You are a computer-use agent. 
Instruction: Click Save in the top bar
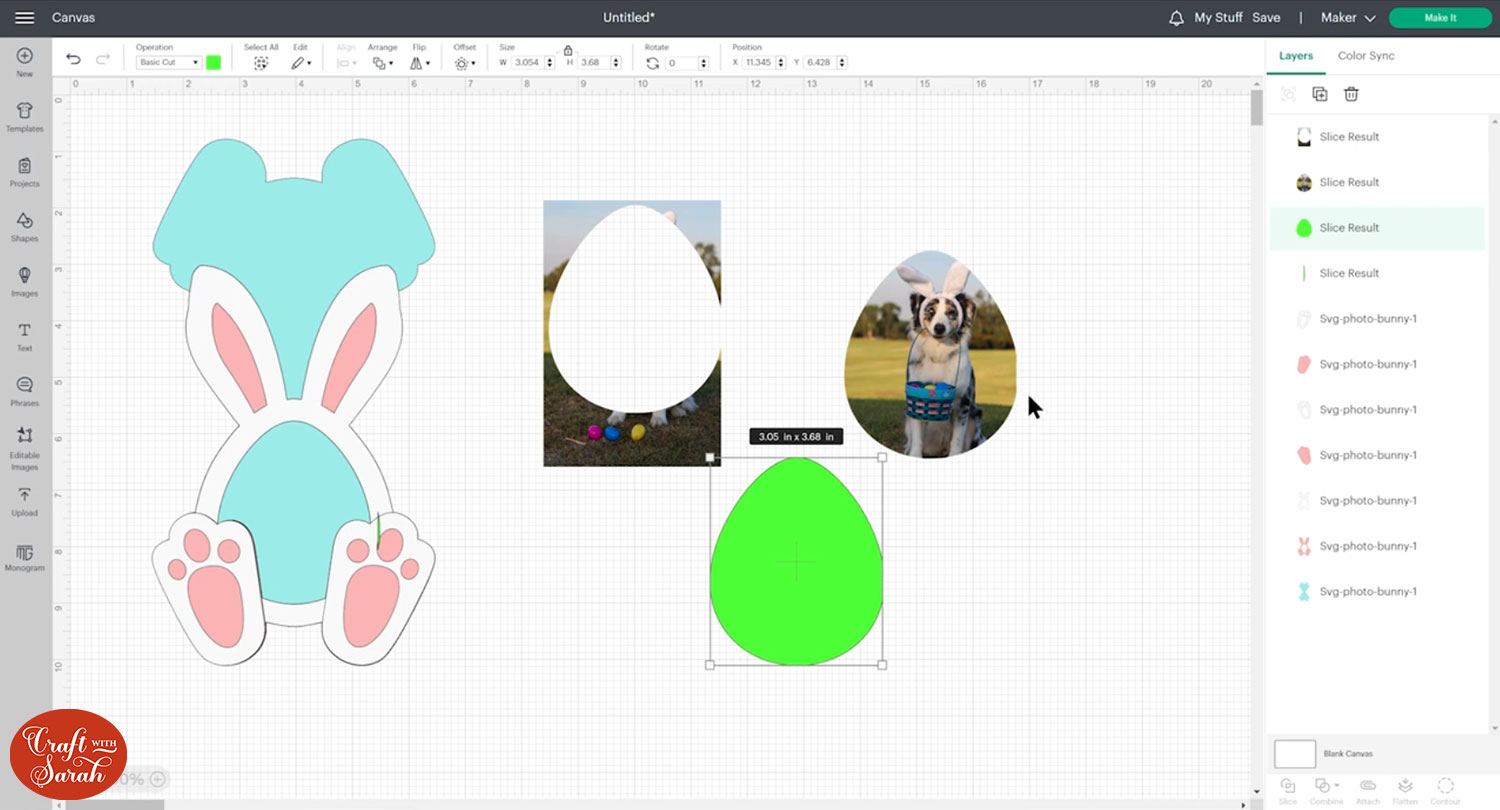tap(1266, 18)
